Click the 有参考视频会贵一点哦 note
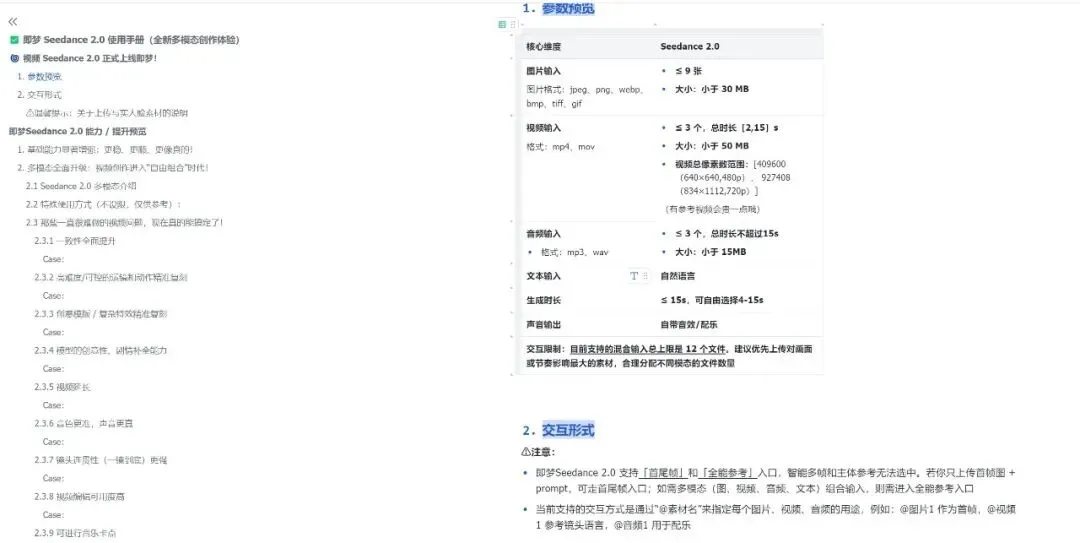The image size is (1080, 543). click(712, 209)
